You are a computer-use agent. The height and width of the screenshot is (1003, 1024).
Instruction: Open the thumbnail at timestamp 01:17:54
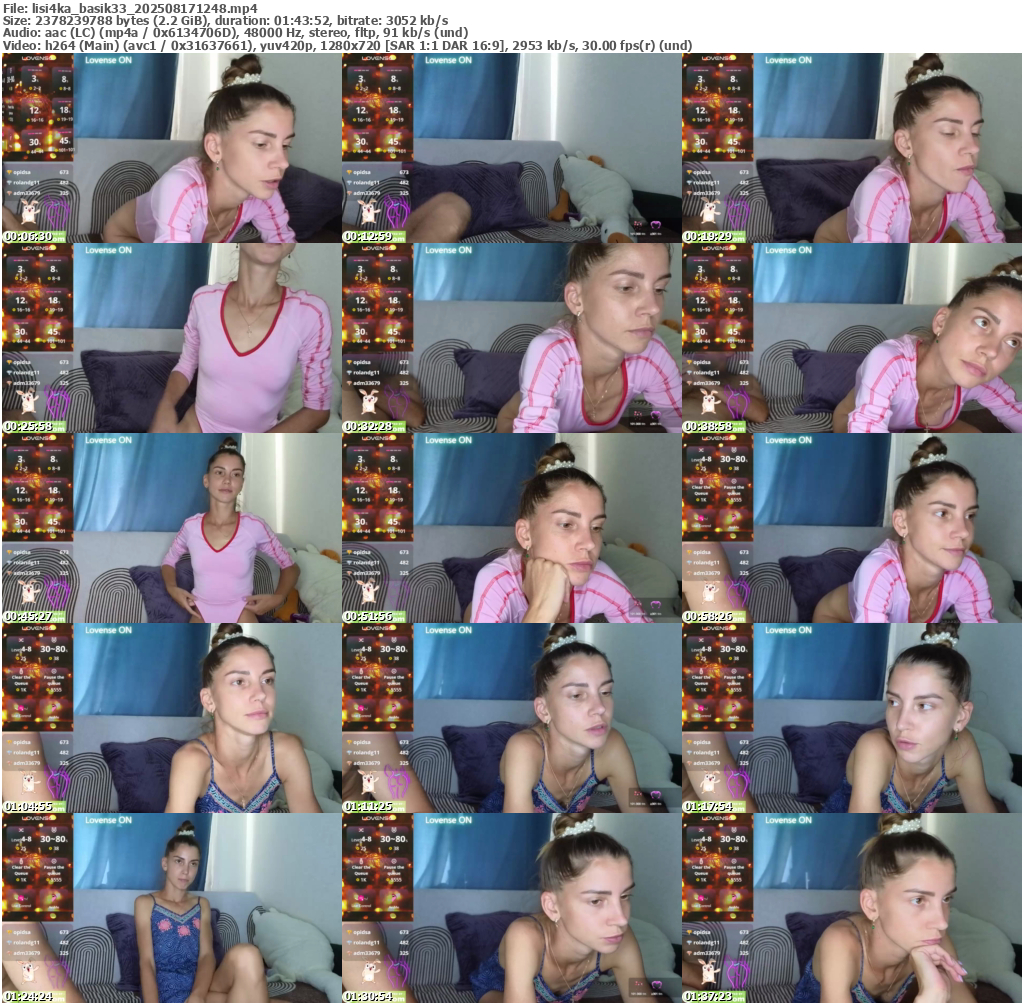coord(852,718)
